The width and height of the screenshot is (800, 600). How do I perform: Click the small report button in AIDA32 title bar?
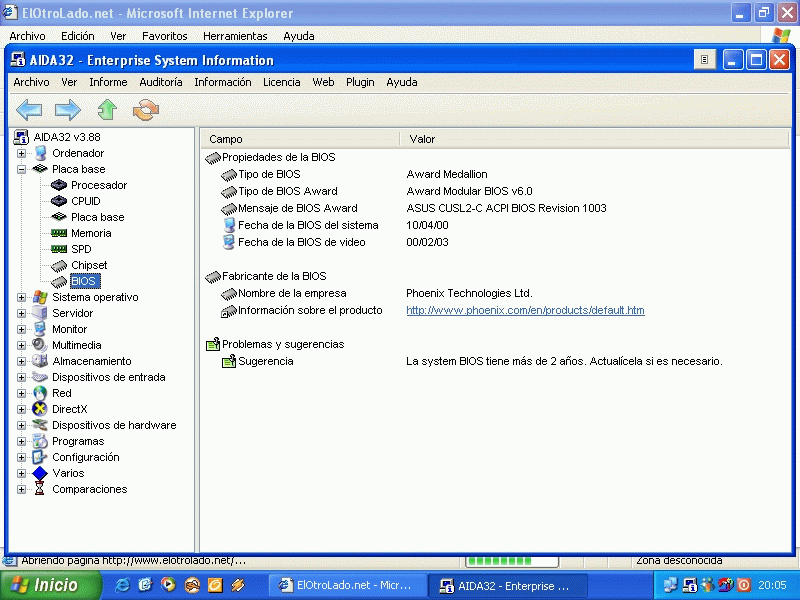pos(705,60)
